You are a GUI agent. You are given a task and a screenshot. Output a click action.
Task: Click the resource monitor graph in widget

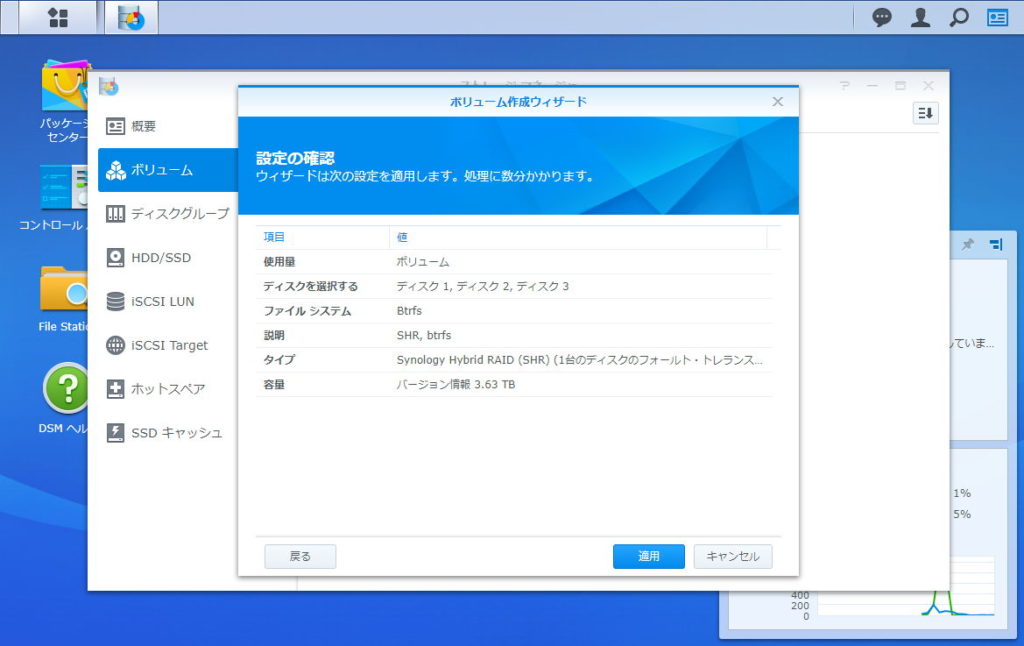[906, 602]
